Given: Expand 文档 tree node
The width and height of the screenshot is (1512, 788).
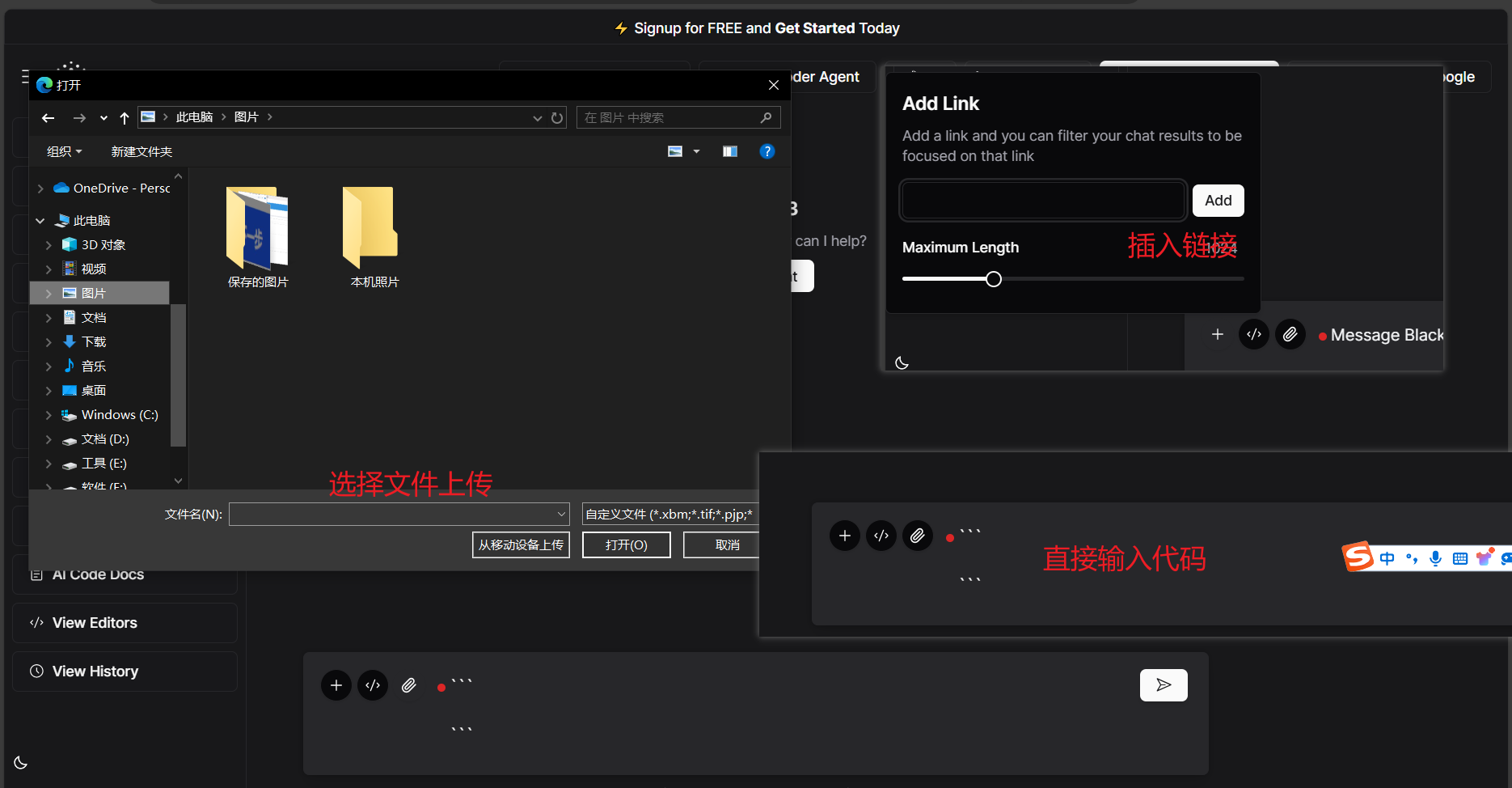Looking at the screenshot, I should (x=49, y=318).
